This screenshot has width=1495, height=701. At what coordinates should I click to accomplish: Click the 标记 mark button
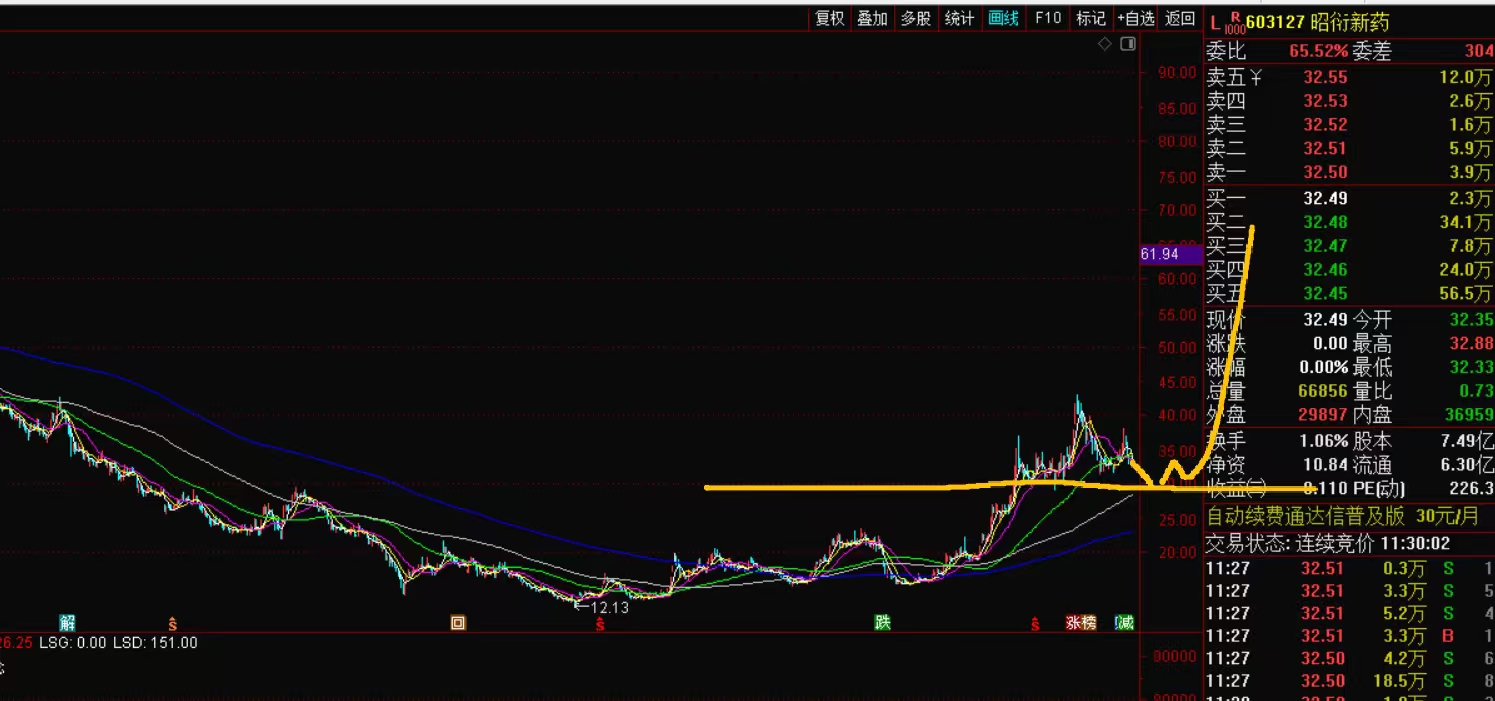tap(1090, 18)
